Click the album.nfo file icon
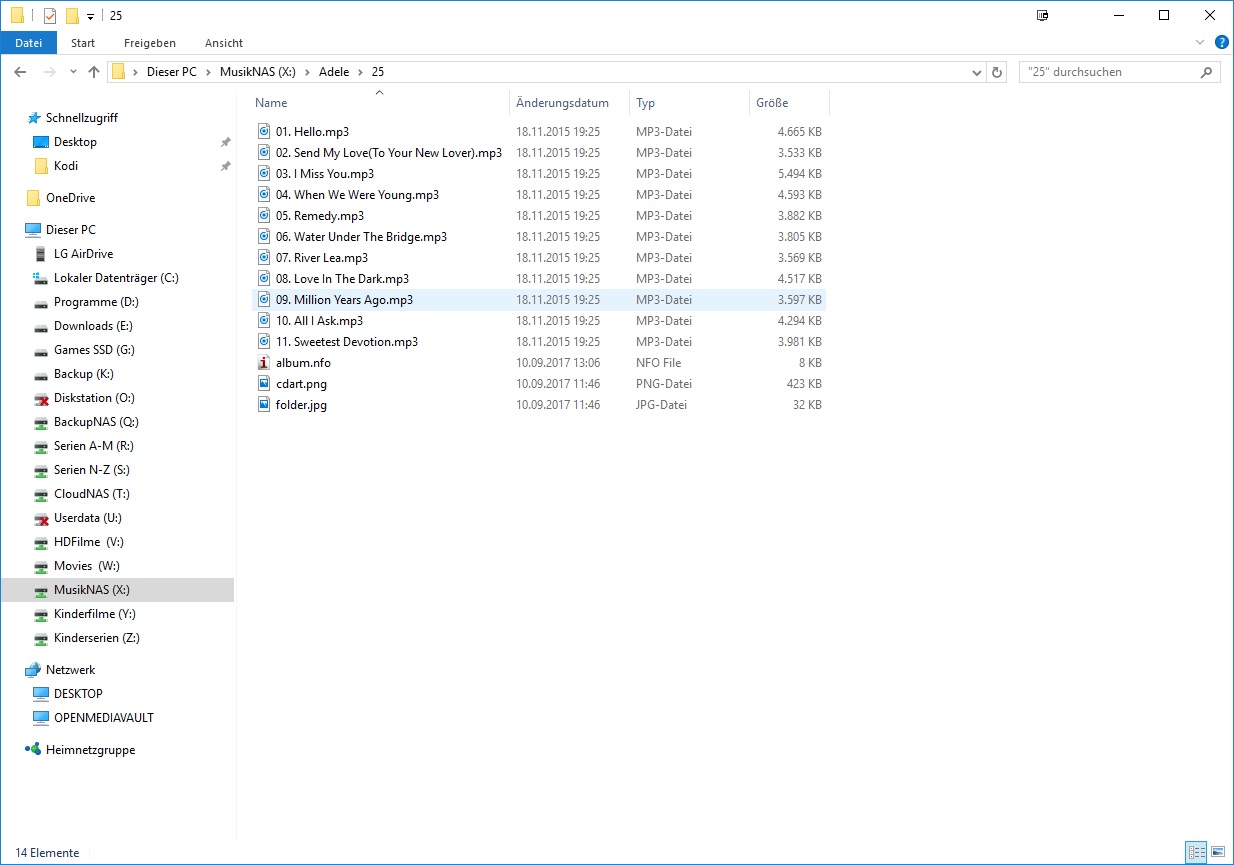Screen dimensions: 1234x865 point(264,363)
